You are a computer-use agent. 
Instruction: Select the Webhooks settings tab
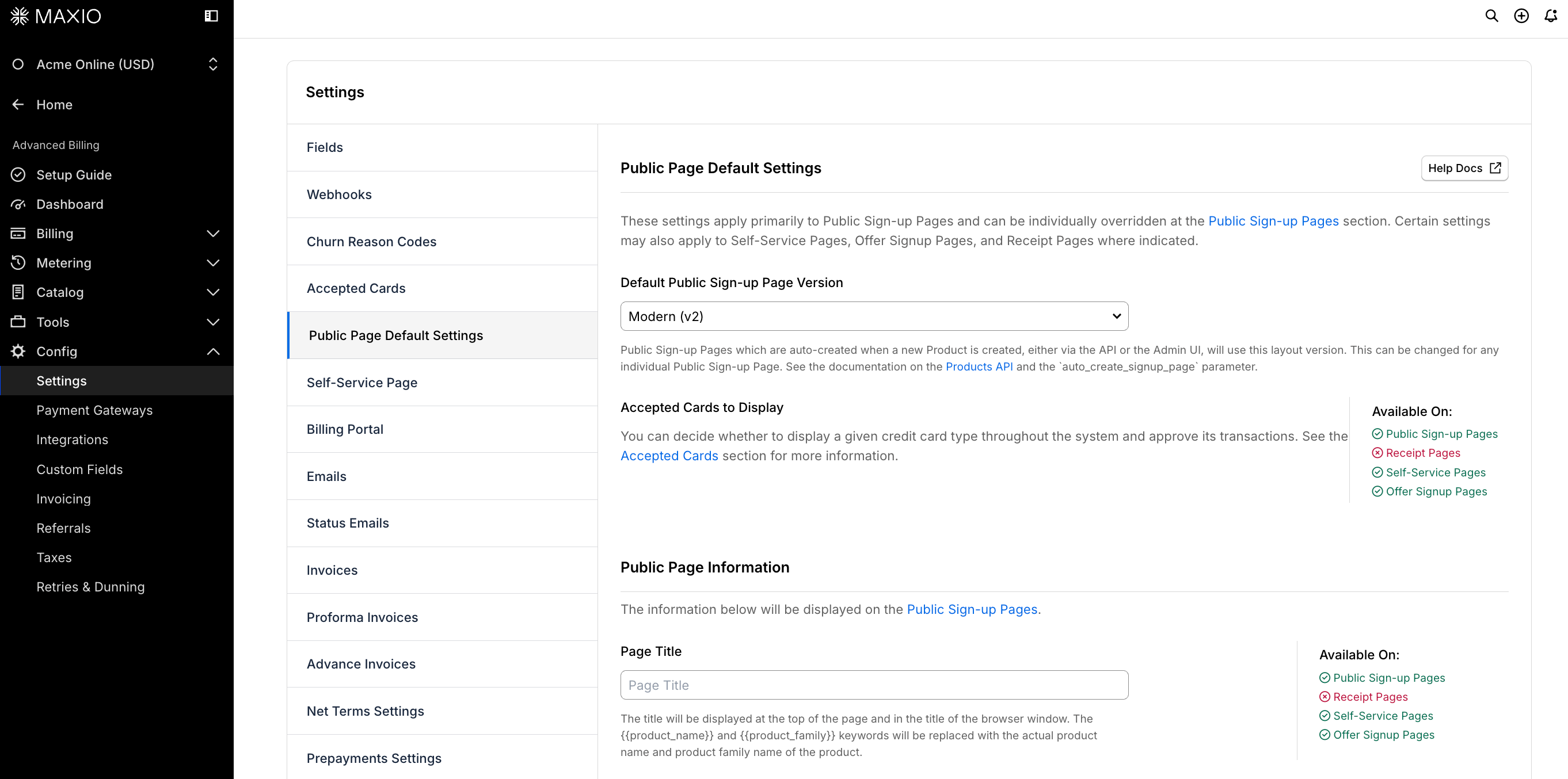[443, 194]
